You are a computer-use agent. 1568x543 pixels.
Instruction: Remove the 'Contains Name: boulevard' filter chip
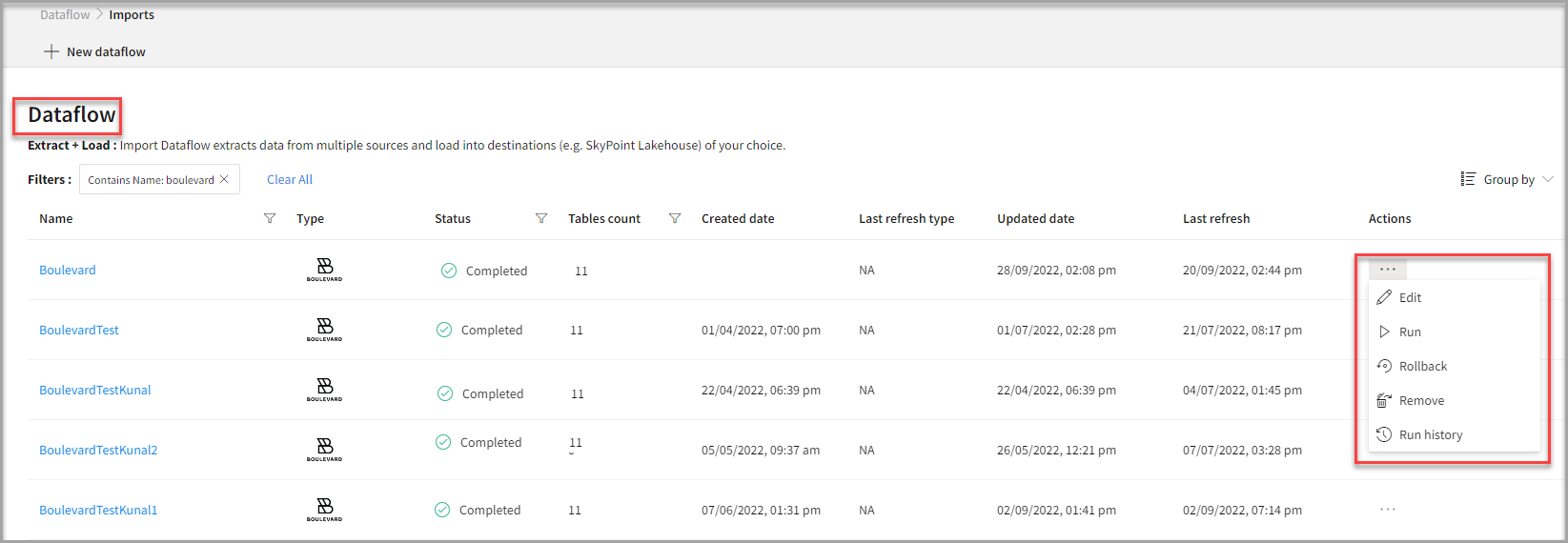click(224, 179)
